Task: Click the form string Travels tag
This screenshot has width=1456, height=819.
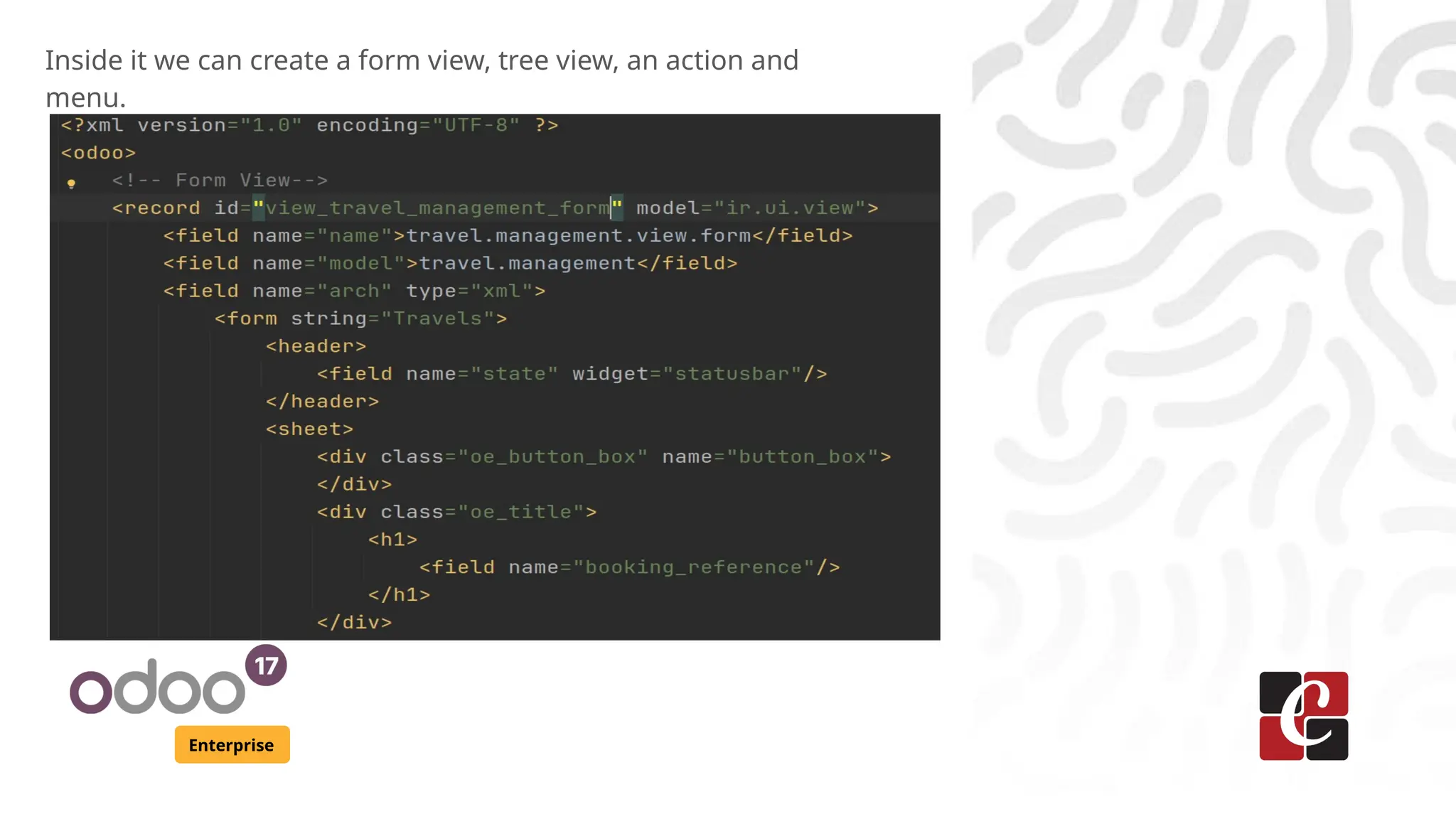Action: (360, 318)
